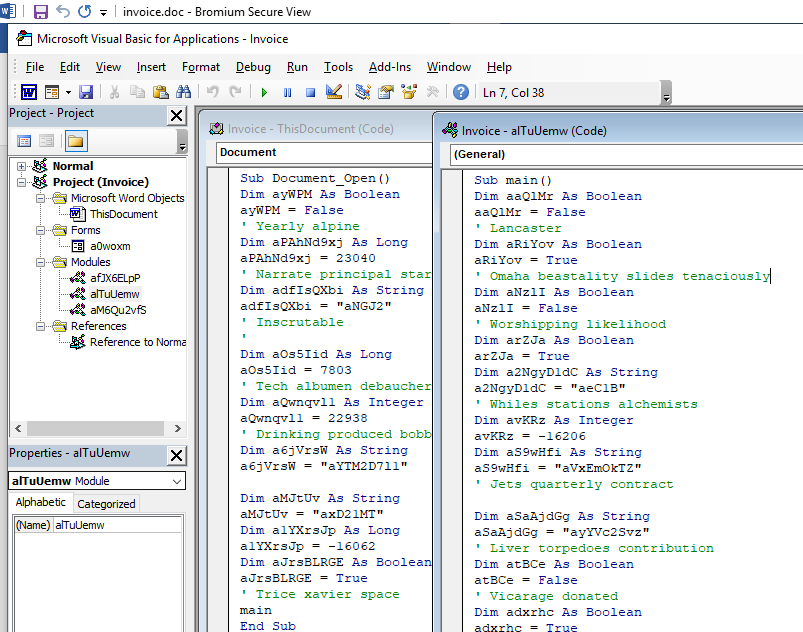Open the Format menu
This screenshot has height=632, width=803.
pyautogui.click(x=201, y=67)
